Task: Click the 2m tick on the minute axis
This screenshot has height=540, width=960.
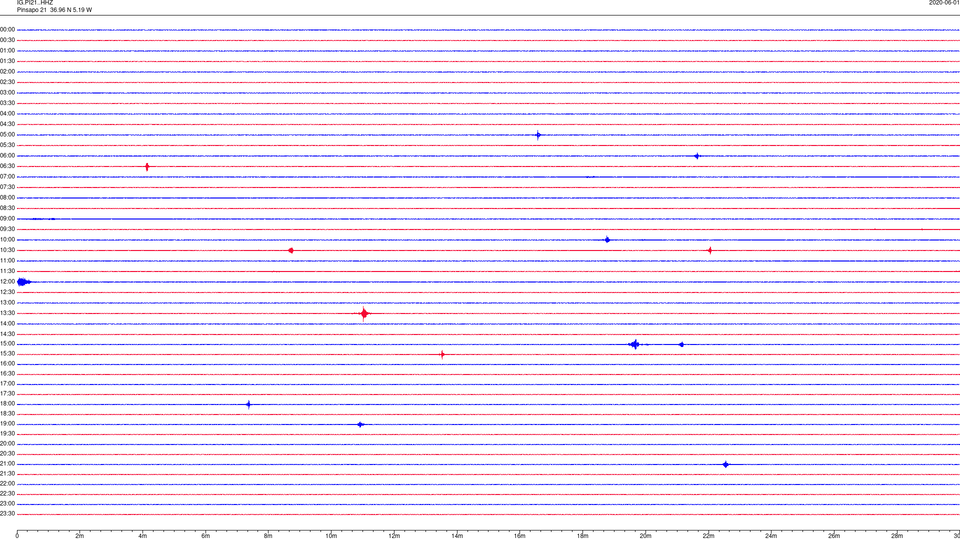Action: click(80, 536)
